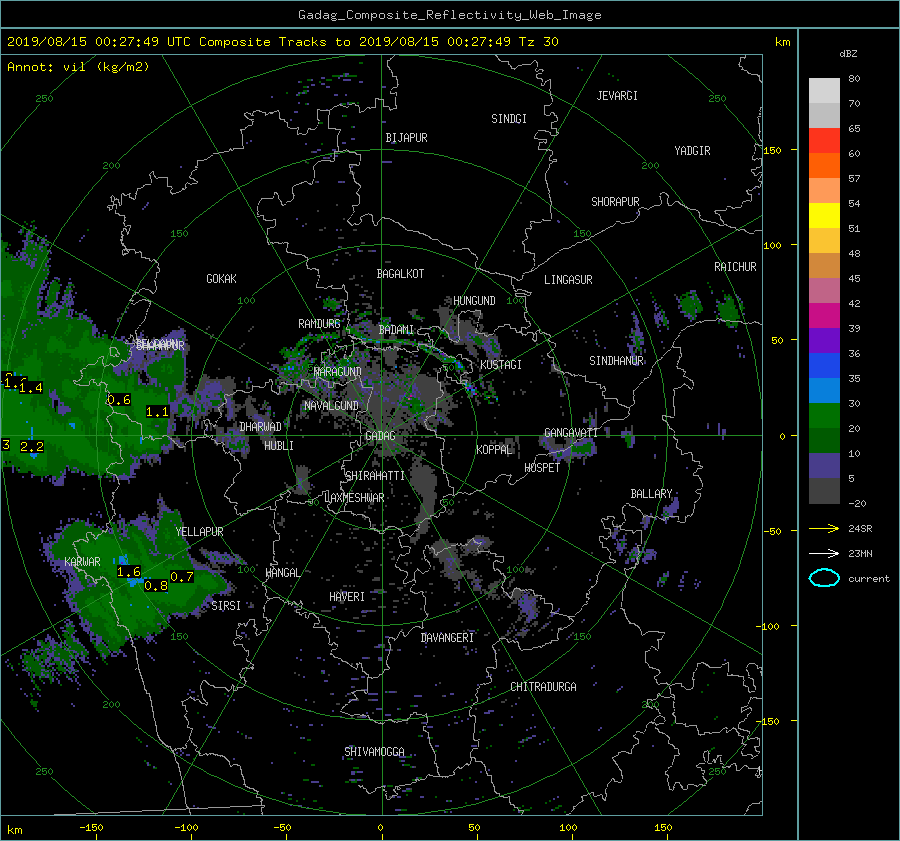Image resolution: width=900 pixels, height=841 pixels.
Task: Select the magenta 42 dBZ legend swatch
Action: tap(824, 315)
